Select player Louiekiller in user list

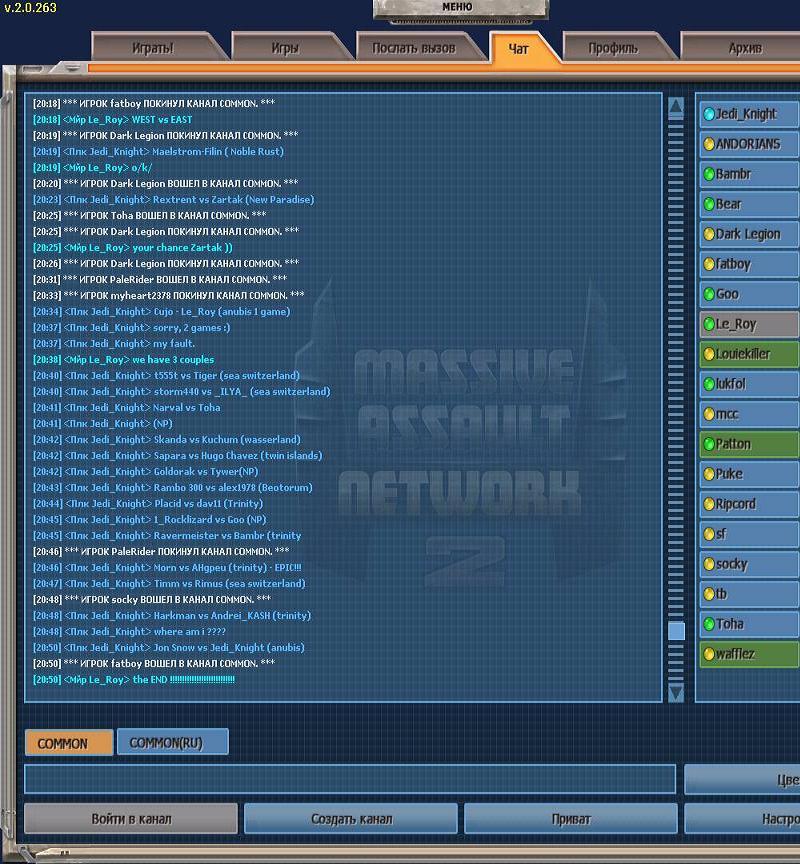[749, 354]
